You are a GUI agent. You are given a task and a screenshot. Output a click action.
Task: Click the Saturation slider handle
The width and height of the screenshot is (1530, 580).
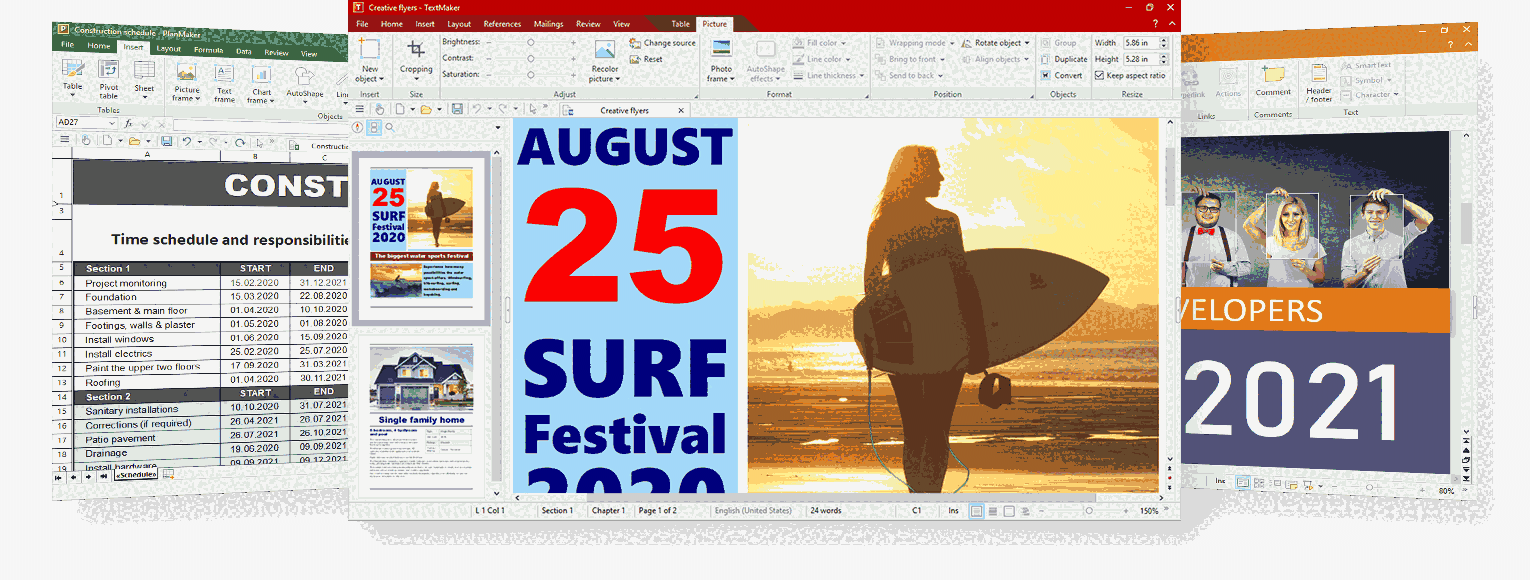[530, 75]
